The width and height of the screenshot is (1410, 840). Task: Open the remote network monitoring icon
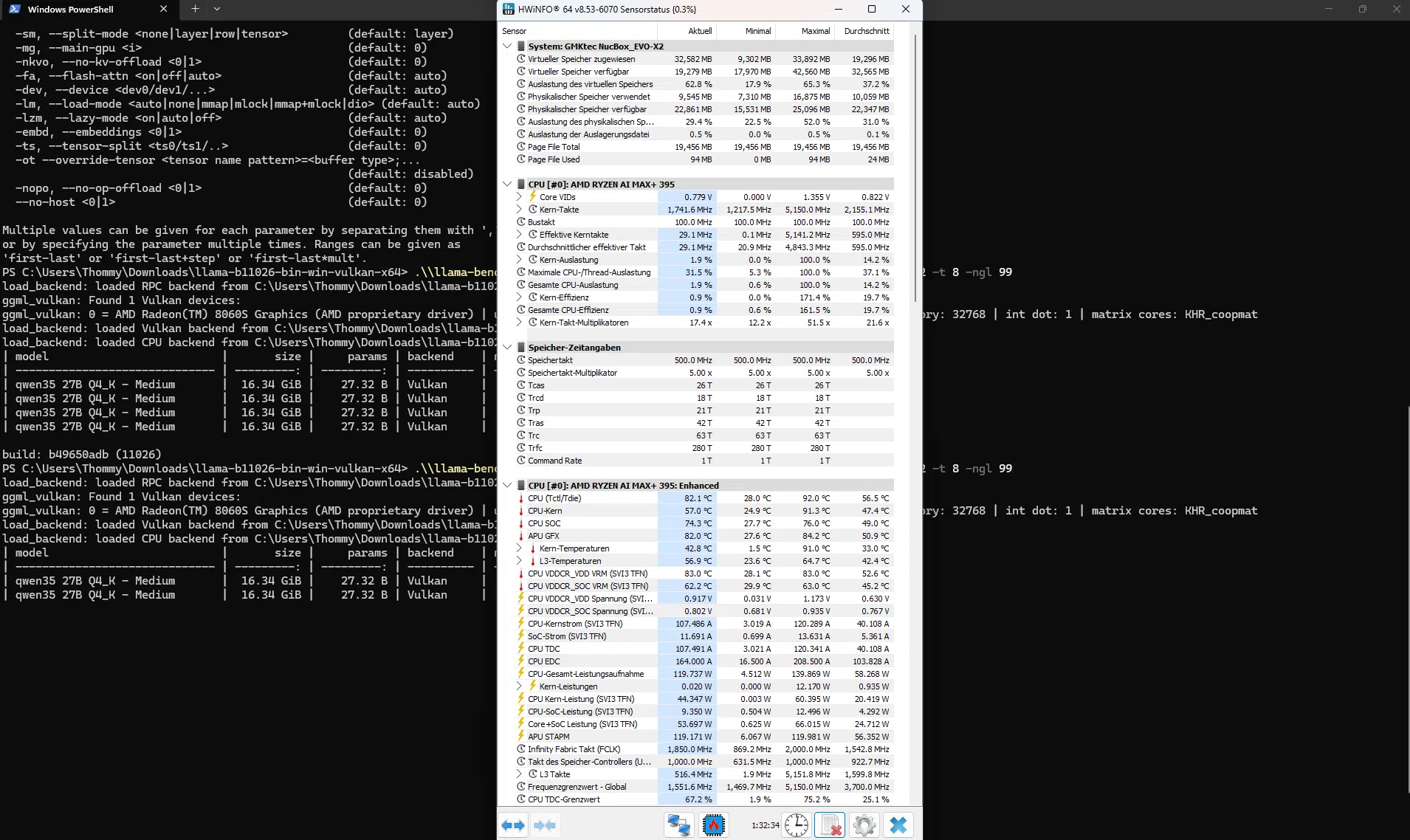pos(678,825)
